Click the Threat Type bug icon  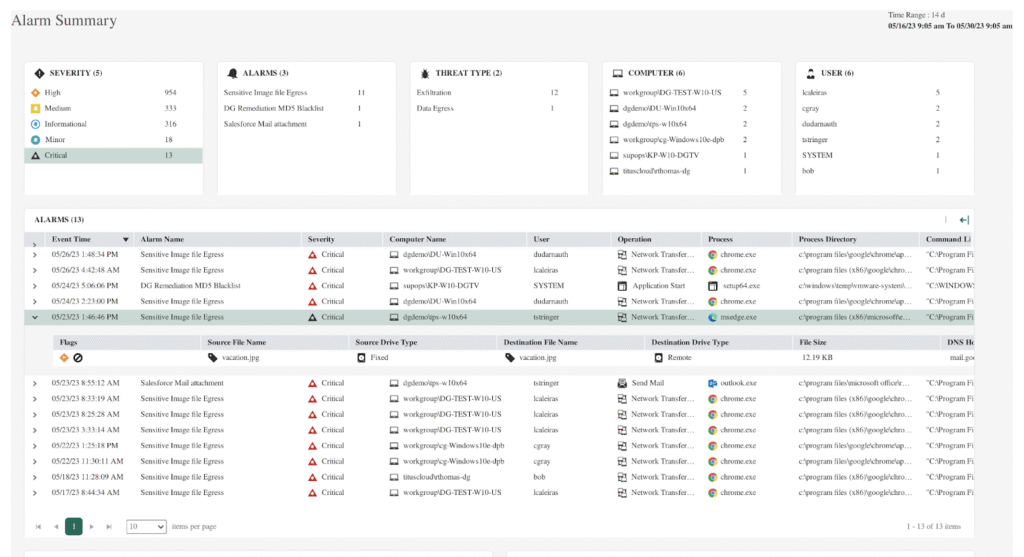point(425,73)
